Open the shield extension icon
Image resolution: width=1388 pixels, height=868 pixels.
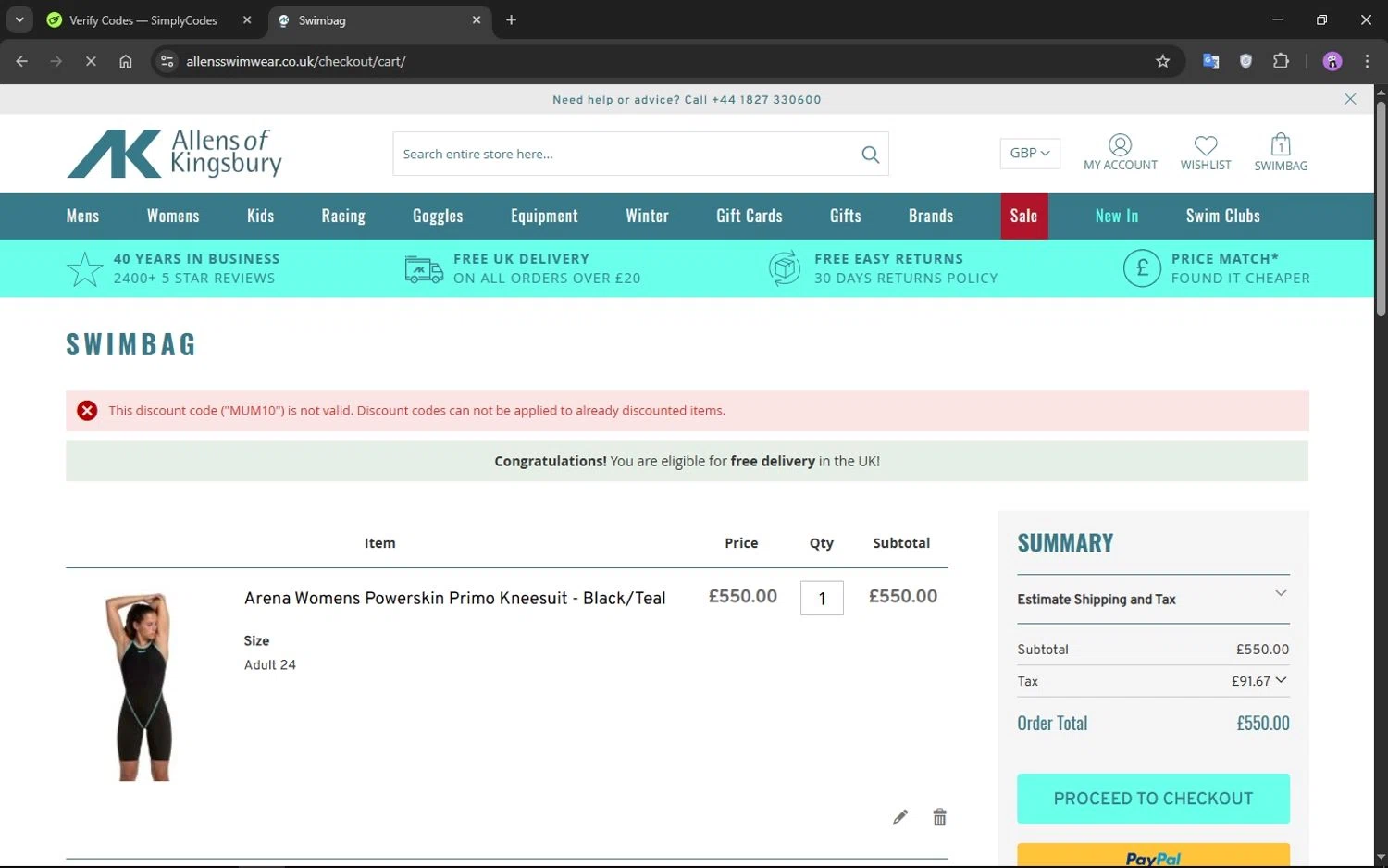[1245, 61]
